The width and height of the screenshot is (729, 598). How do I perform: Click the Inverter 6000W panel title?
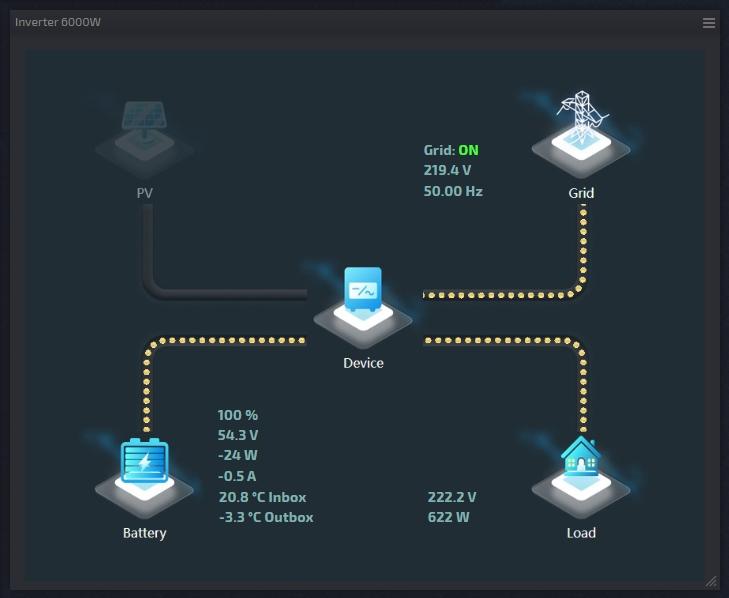(57, 22)
